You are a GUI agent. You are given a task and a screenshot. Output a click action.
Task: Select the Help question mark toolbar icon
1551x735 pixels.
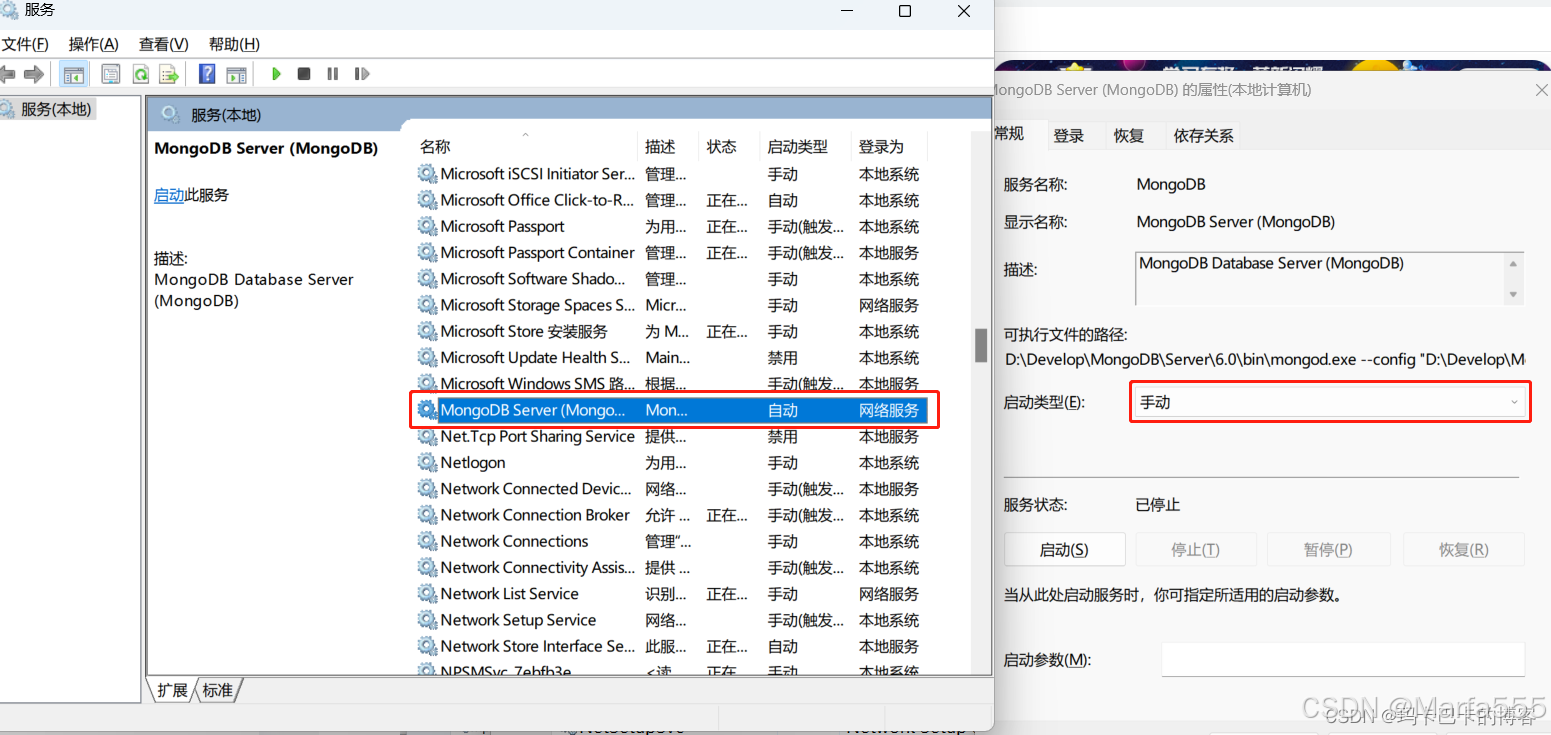tap(206, 73)
